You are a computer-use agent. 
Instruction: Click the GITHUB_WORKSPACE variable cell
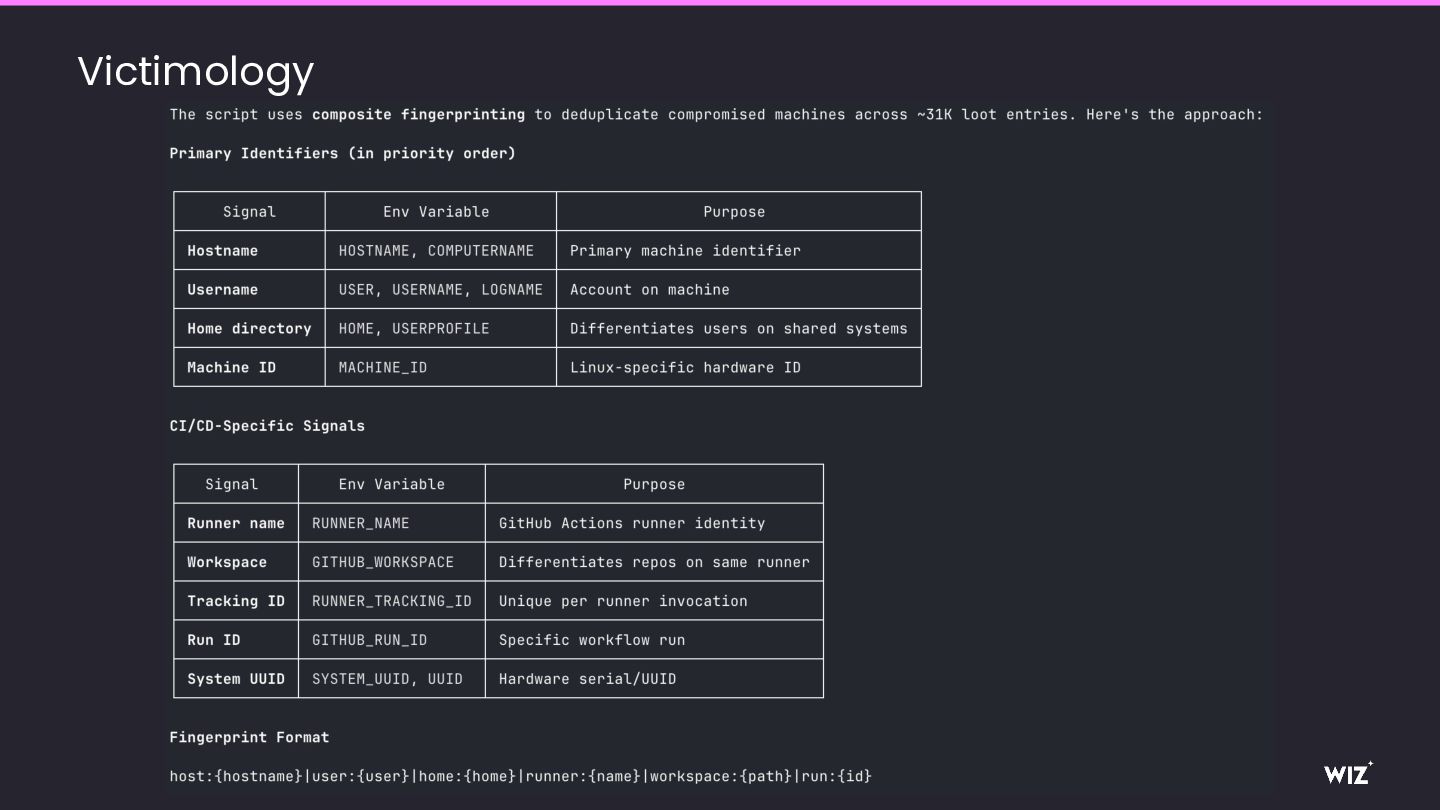coord(383,563)
